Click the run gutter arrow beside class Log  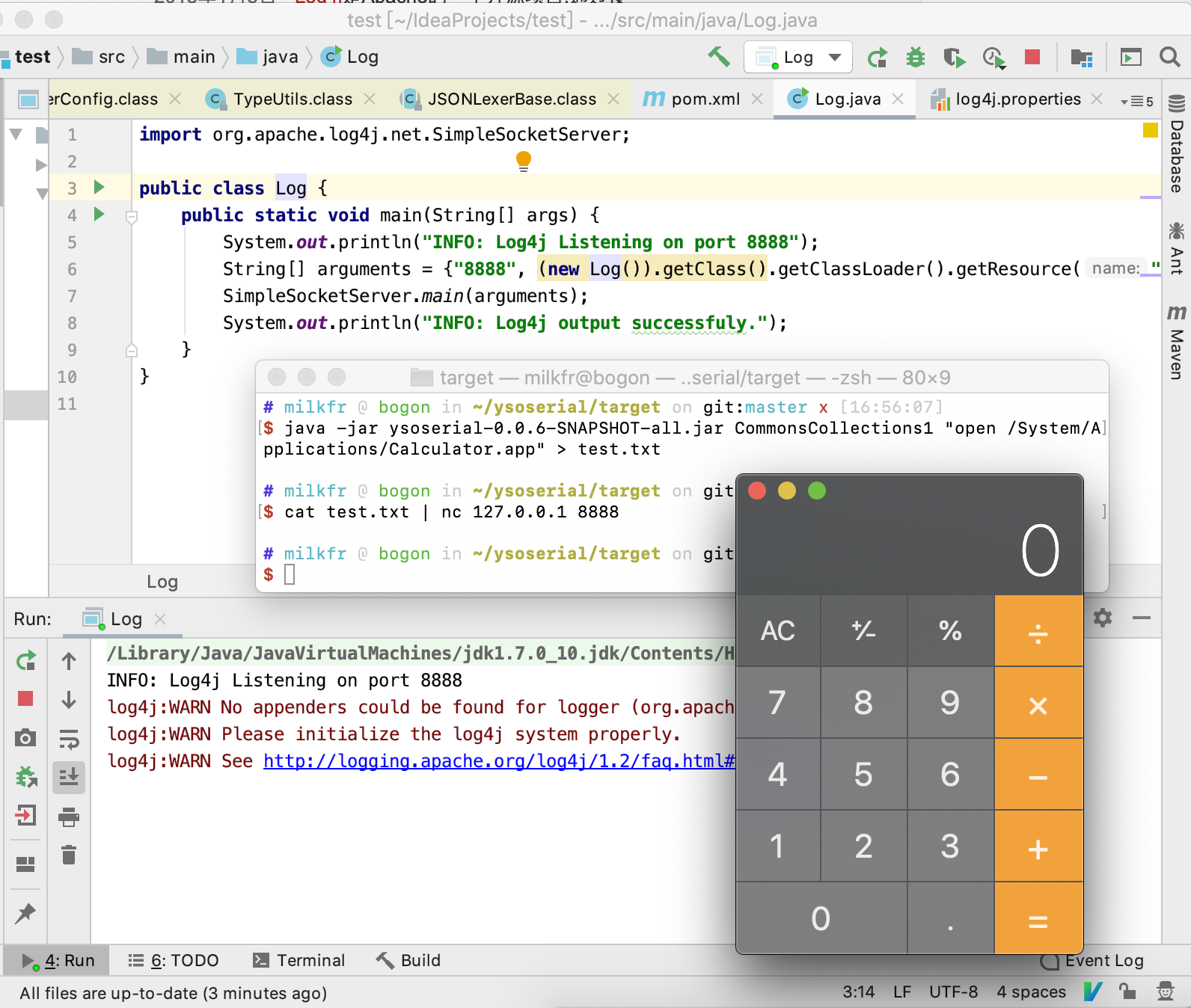pyautogui.click(x=99, y=187)
